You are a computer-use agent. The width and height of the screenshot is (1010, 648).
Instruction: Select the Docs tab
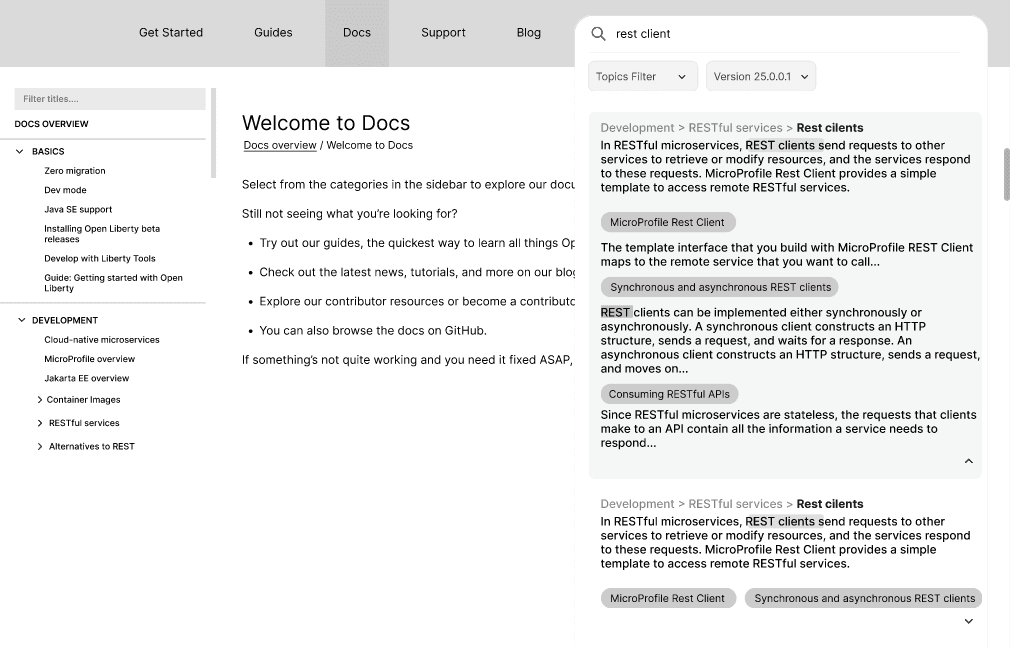tap(357, 33)
